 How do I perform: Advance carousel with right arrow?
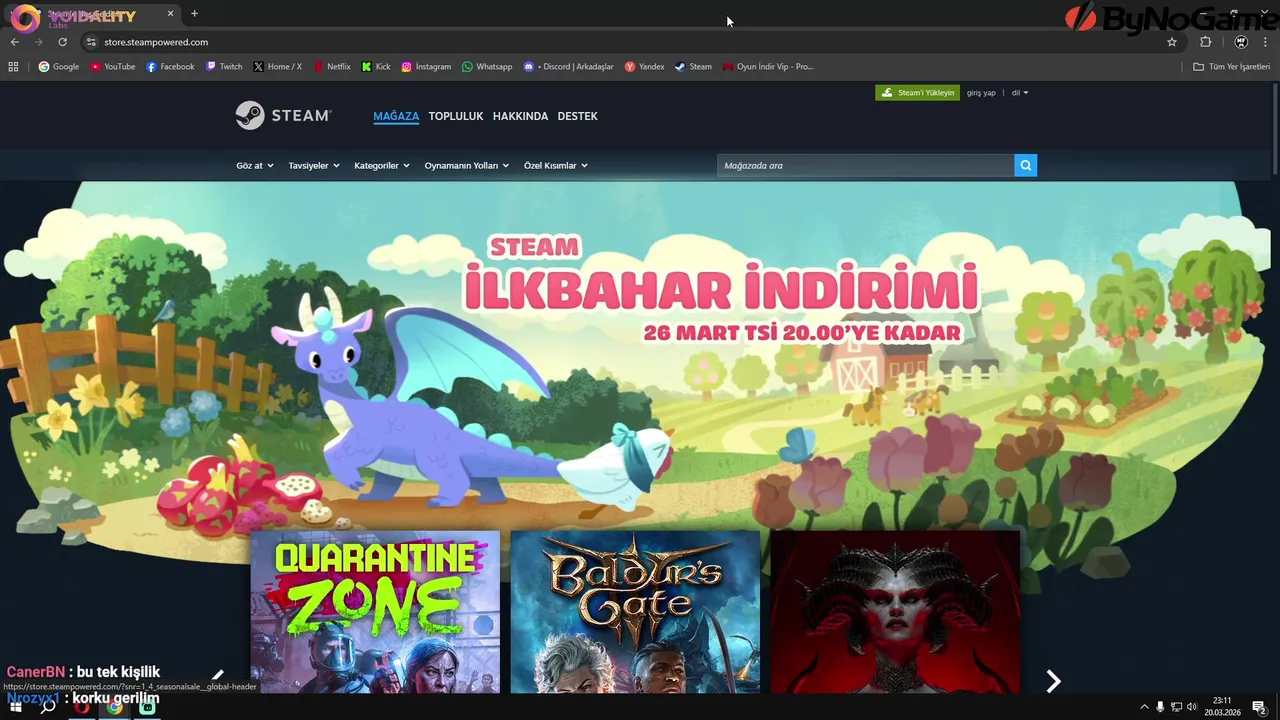tap(1053, 681)
